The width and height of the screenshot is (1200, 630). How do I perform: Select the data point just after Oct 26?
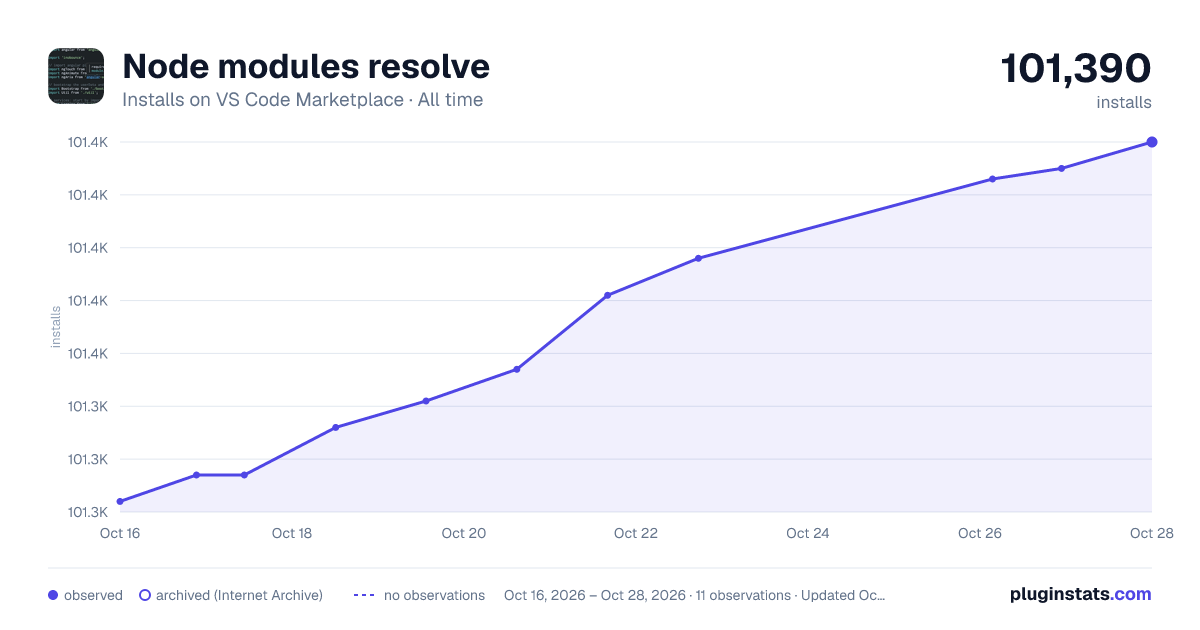pos(992,179)
